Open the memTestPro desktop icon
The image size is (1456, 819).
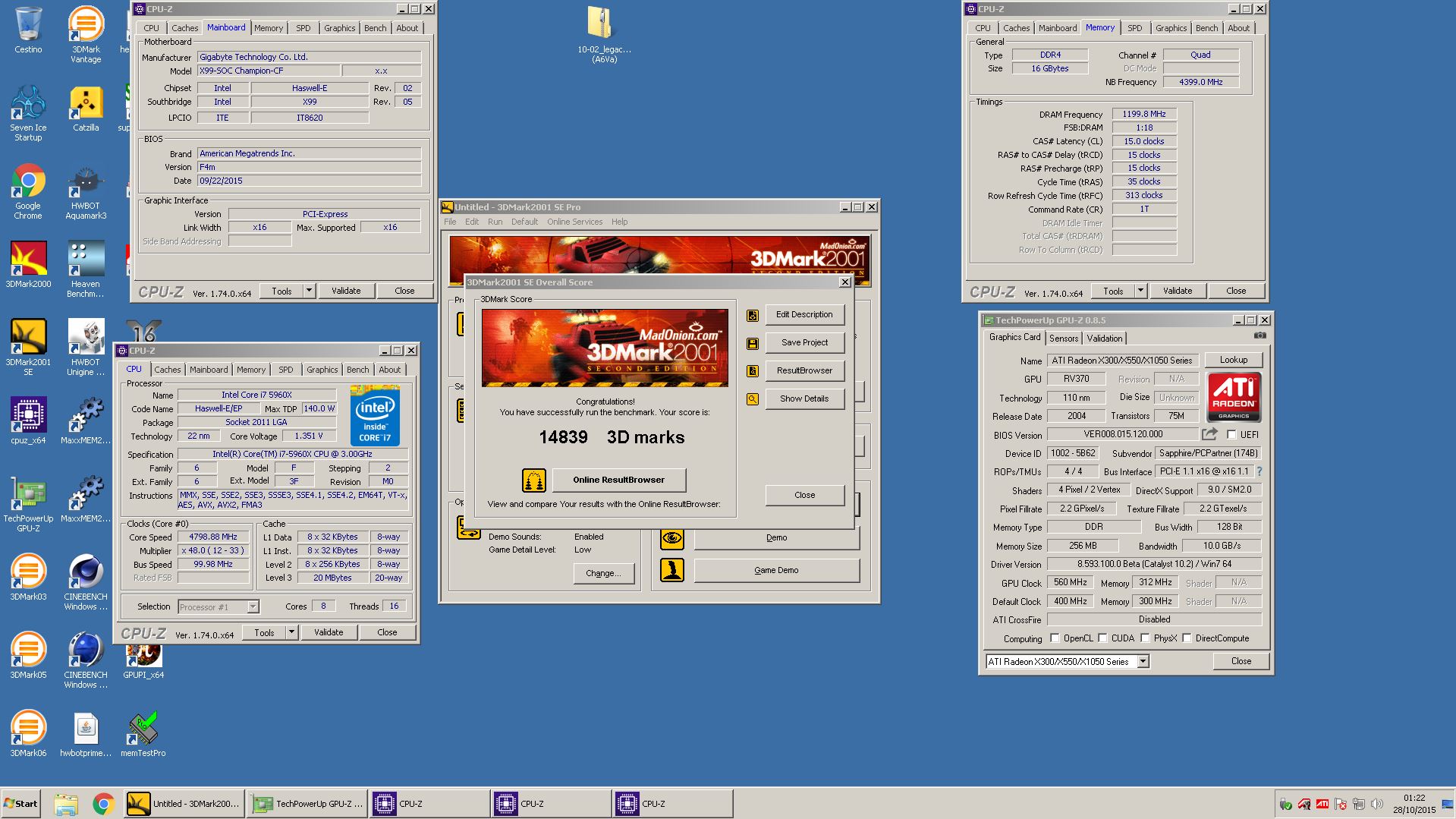click(x=143, y=734)
